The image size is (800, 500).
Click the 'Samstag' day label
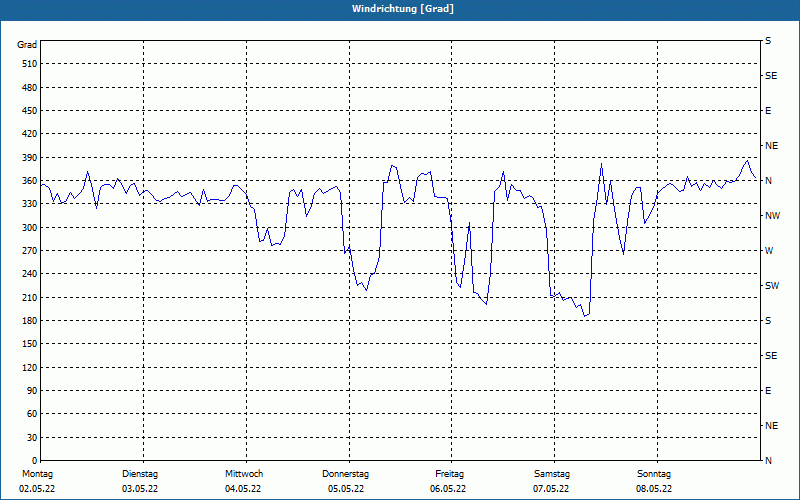pyautogui.click(x=552, y=474)
